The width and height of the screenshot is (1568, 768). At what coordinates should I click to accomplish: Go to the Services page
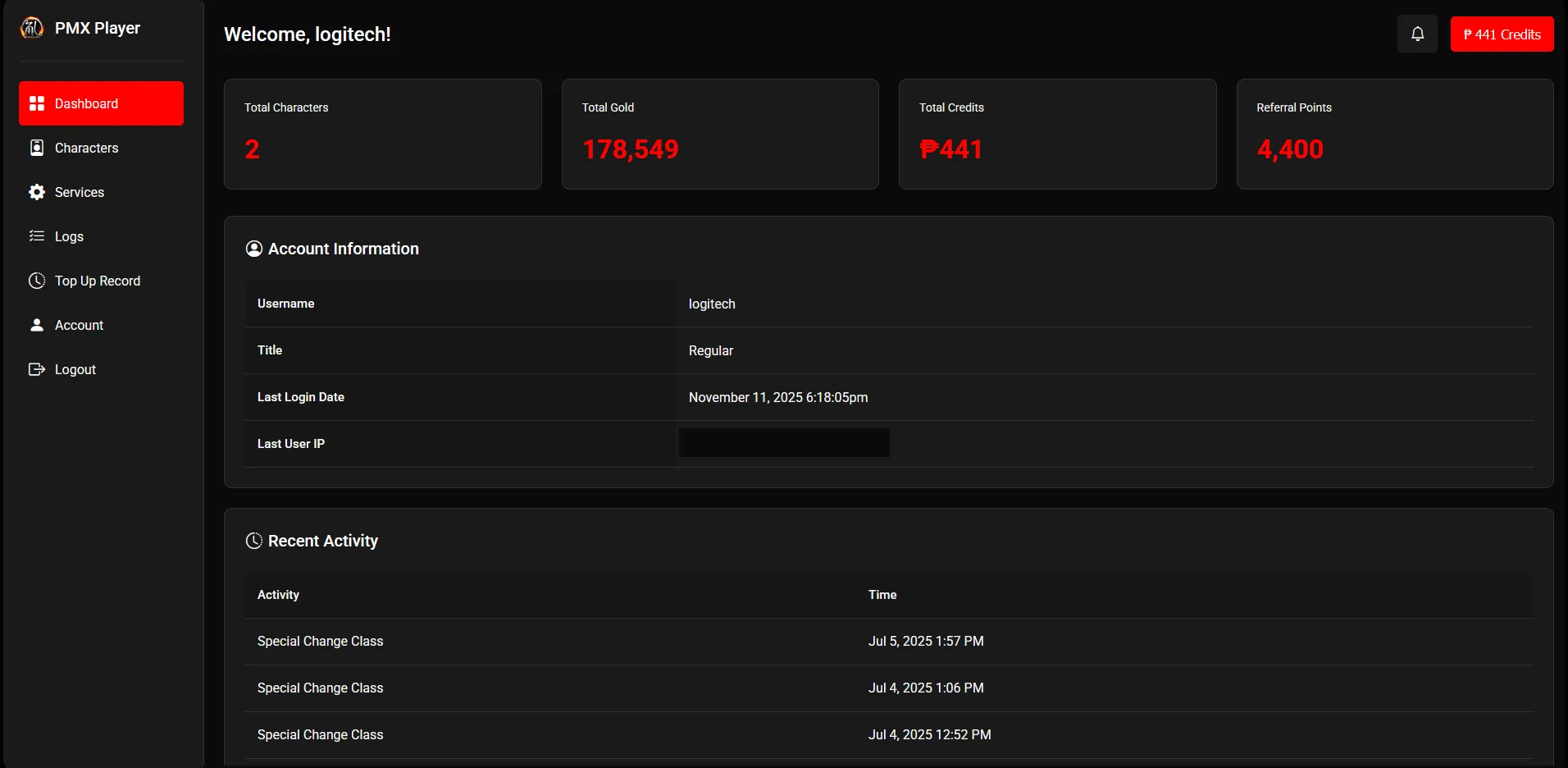click(x=80, y=192)
